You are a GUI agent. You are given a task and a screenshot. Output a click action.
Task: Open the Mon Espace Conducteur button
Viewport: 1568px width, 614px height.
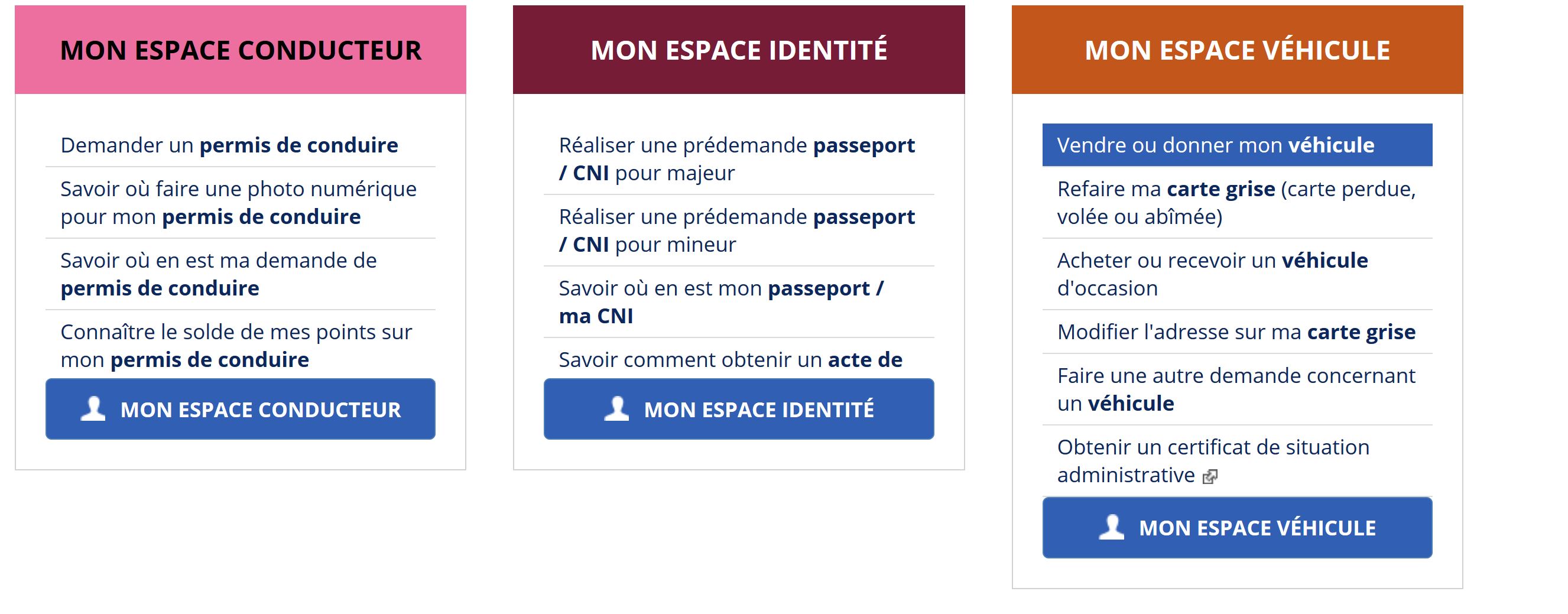pos(241,409)
